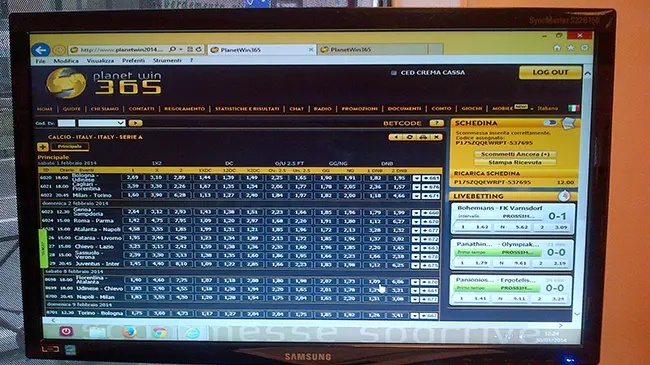Click the refresh icon above the odds table
Image resolution: width=650 pixels, height=365 pixels.
[x=410, y=137]
